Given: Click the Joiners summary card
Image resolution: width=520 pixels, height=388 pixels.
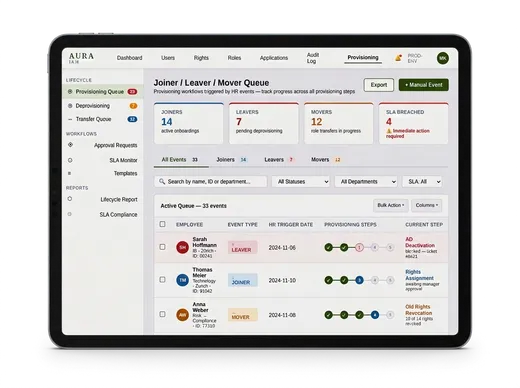Looking at the screenshot, I should click(189, 123).
